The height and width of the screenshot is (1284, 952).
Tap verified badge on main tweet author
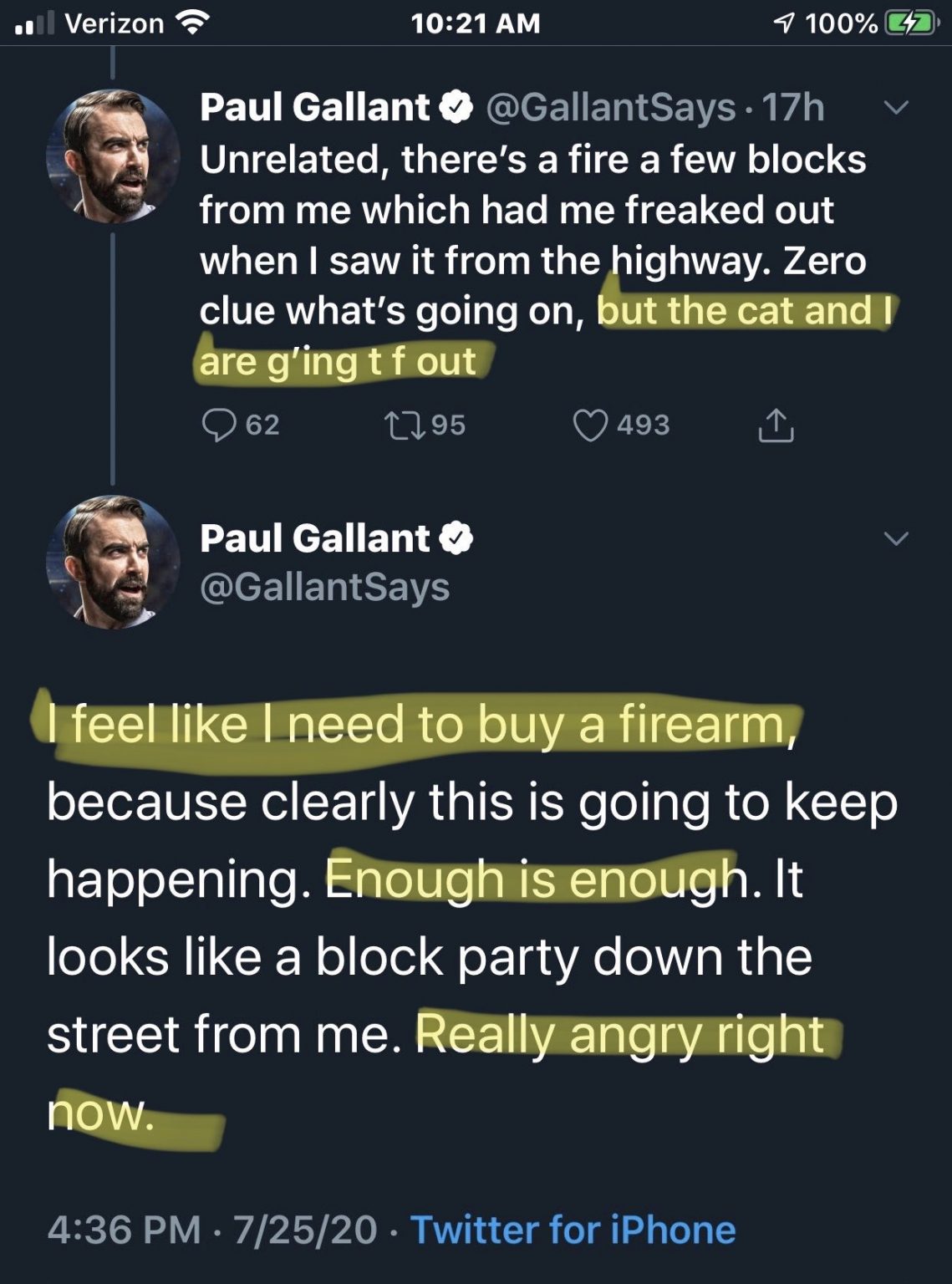tap(457, 538)
